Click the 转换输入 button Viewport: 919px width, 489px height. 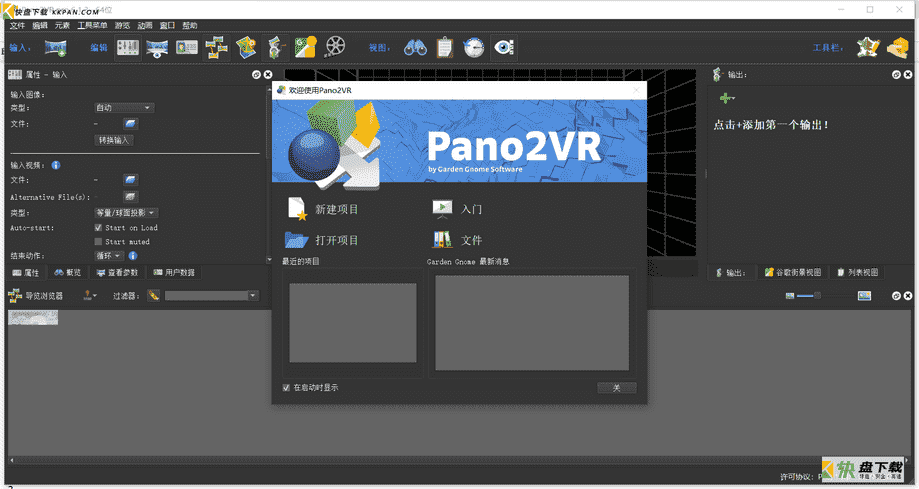pyautogui.click(x=114, y=140)
